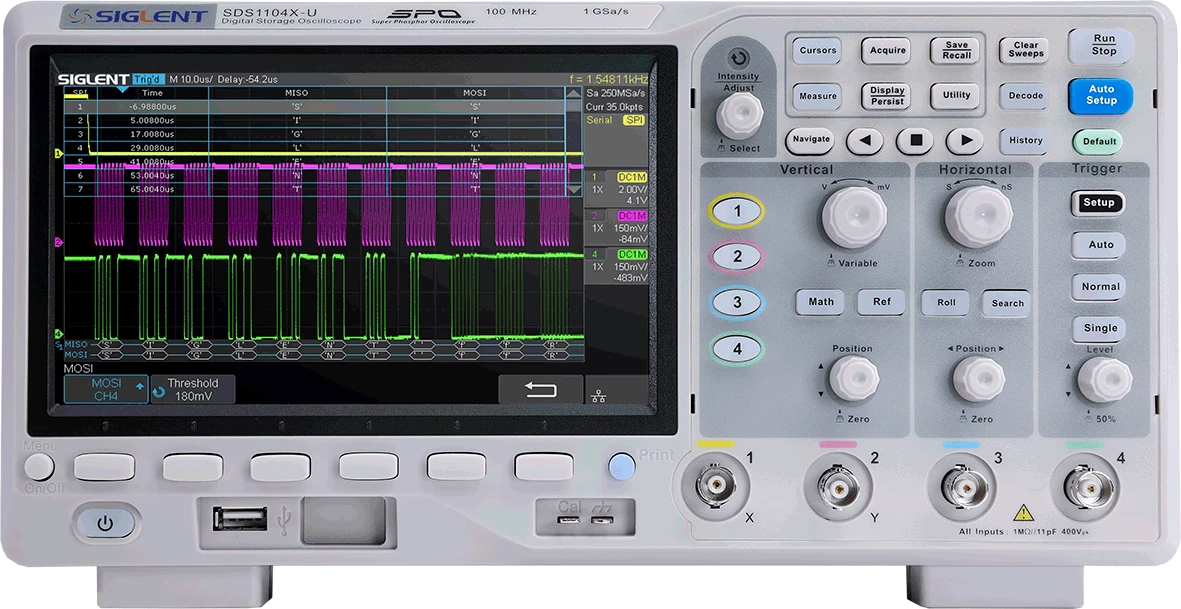Tap the network status icon on screen
Viewport: 1181px width, 609px height.
click(600, 397)
